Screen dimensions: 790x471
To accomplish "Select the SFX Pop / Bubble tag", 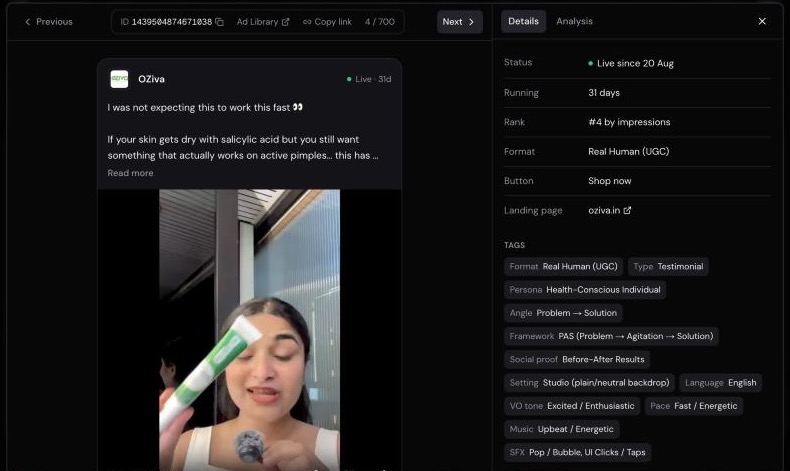I will pos(577,452).
